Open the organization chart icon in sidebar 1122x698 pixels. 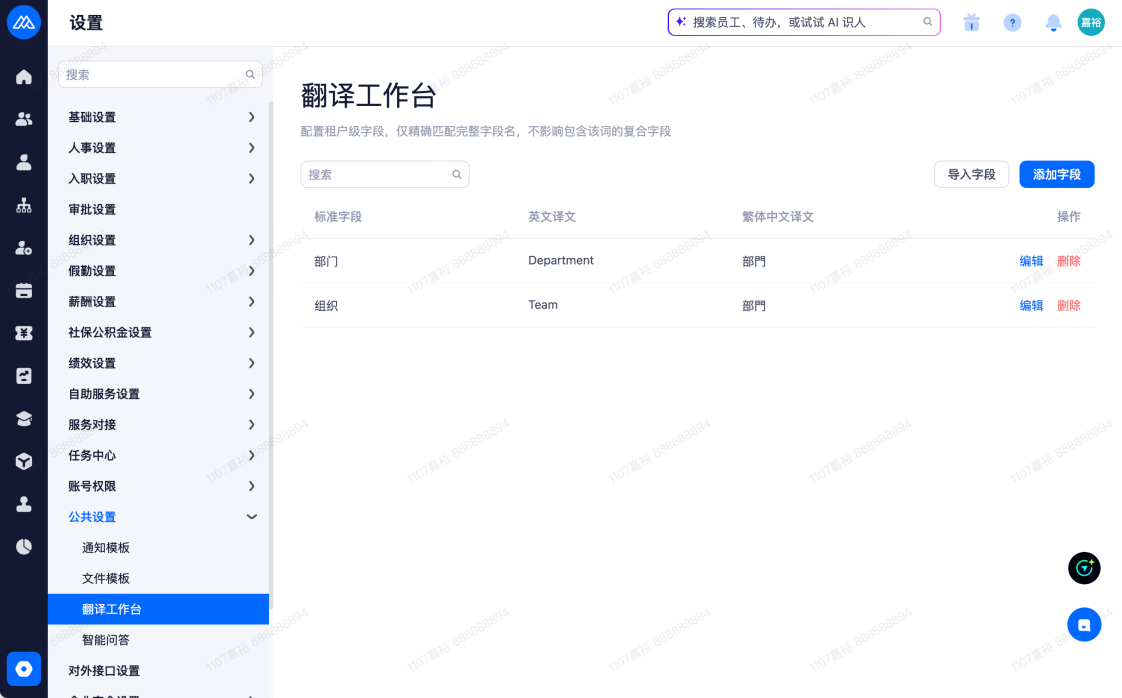tap(24, 205)
